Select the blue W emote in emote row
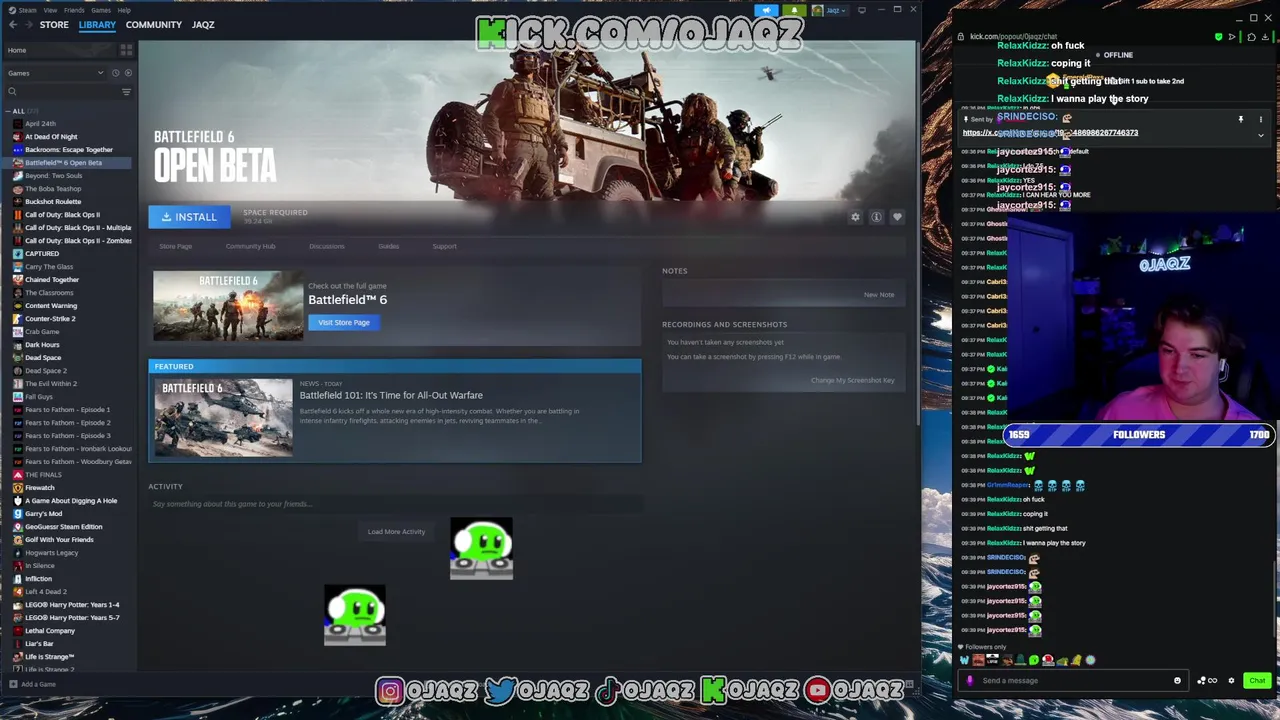Screen dimensions: 1280x720 964,660
